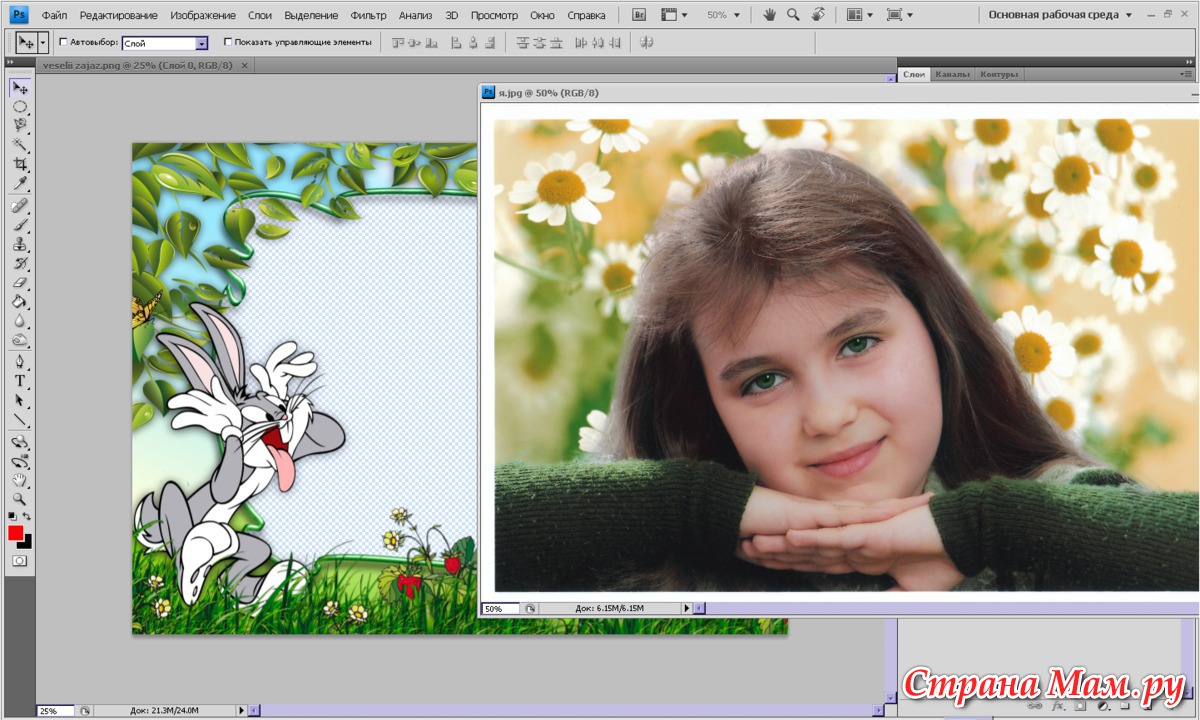The image size is (1200, 720).
Task: Enable the Автовыбор checkbox
Action: point(64,42)
